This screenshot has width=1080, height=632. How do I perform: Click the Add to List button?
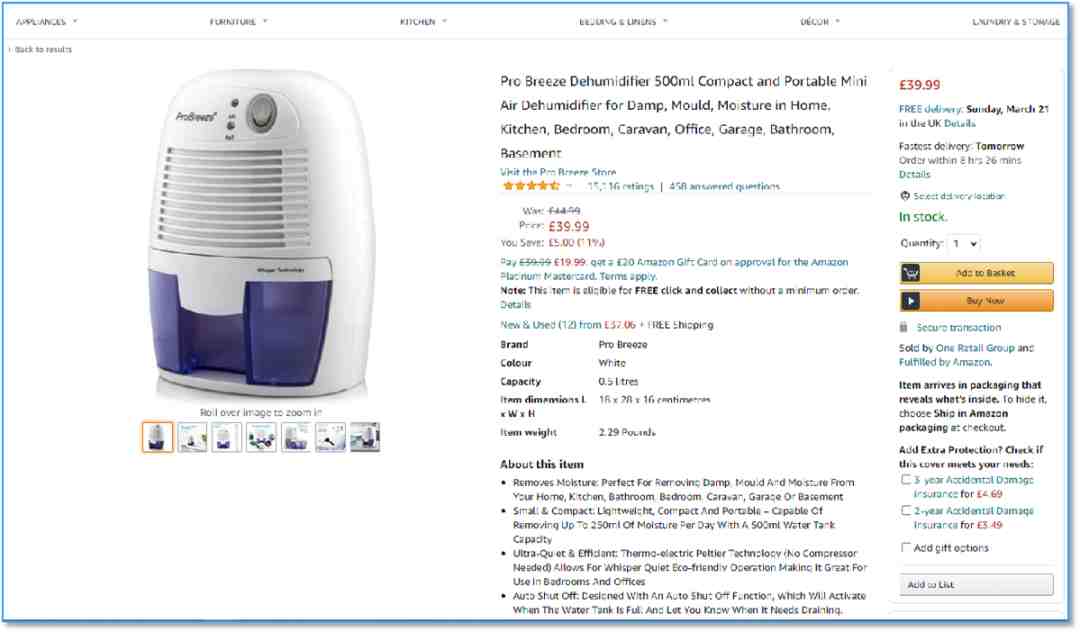(976, 584)
